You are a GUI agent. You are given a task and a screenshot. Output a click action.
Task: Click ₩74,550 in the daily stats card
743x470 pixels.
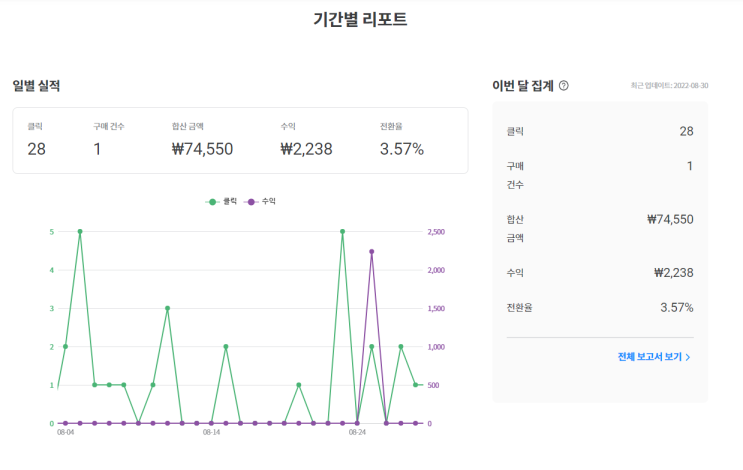click(x=202, y=149)
